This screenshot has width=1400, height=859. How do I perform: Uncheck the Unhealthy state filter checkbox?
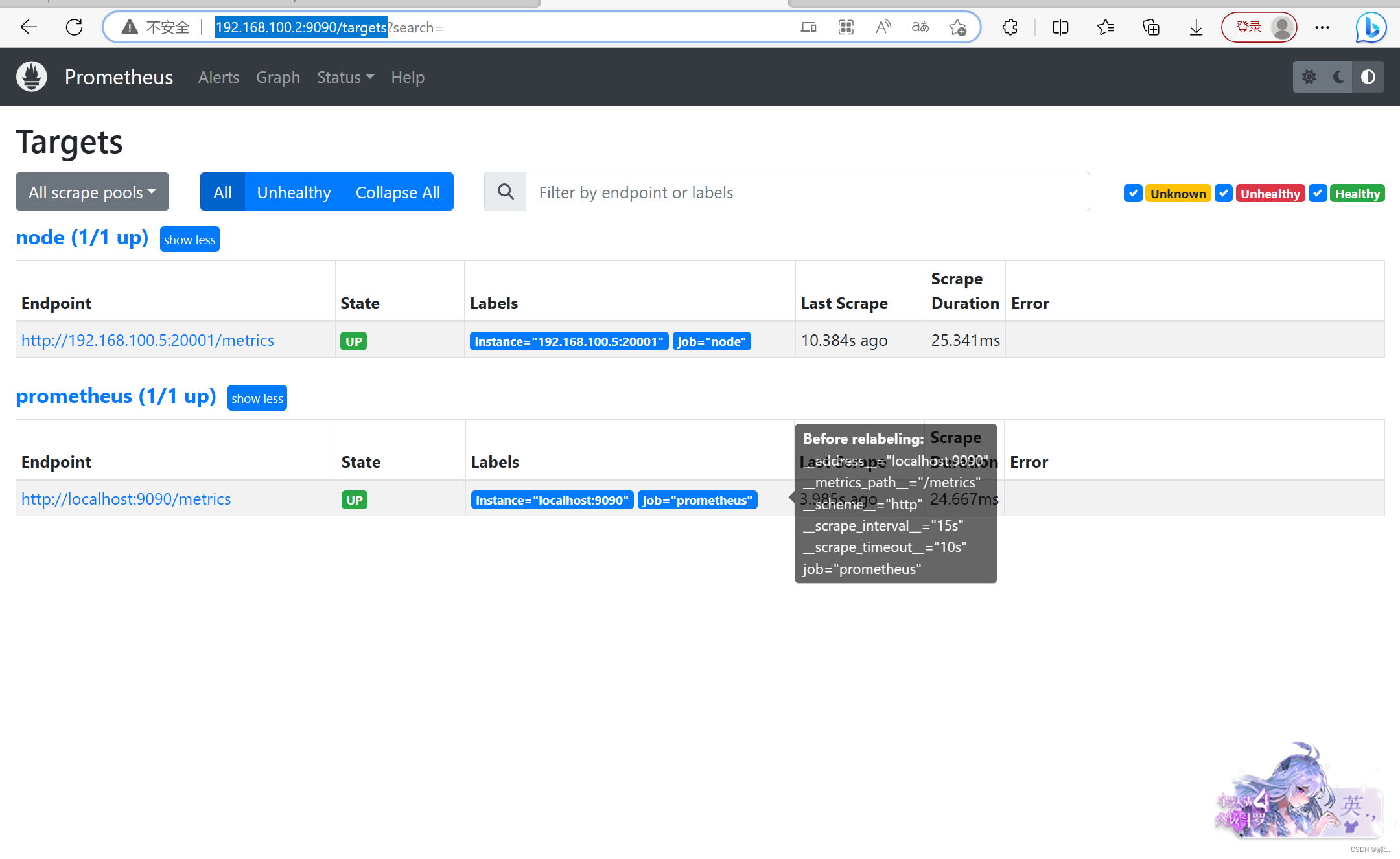[x=1223, y=193]
